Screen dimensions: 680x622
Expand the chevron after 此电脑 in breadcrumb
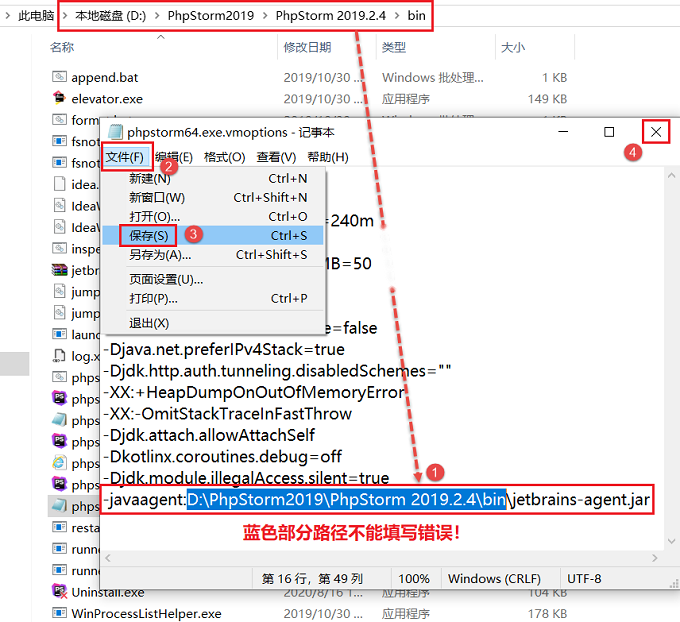[x=65, y=16]
